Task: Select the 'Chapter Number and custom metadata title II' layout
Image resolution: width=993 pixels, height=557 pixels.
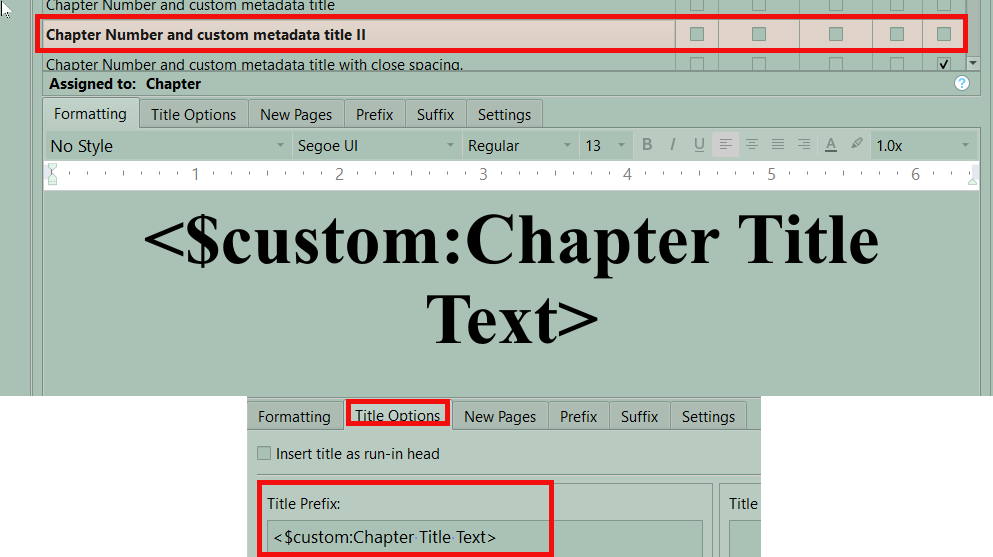Action: pyautogui.click(x=206, y=35)
